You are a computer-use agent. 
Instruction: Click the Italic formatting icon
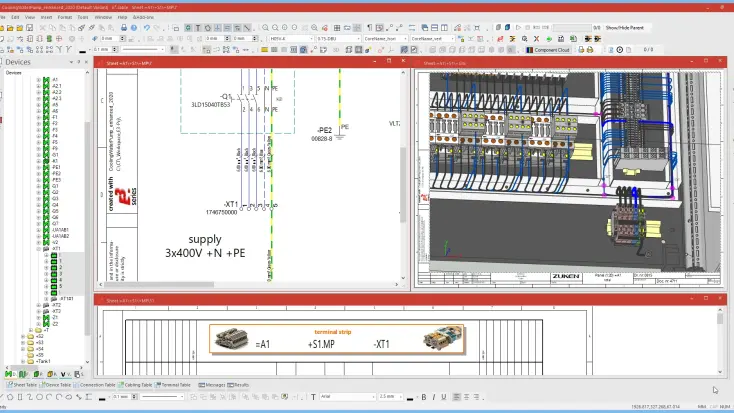tap(433, 397)
